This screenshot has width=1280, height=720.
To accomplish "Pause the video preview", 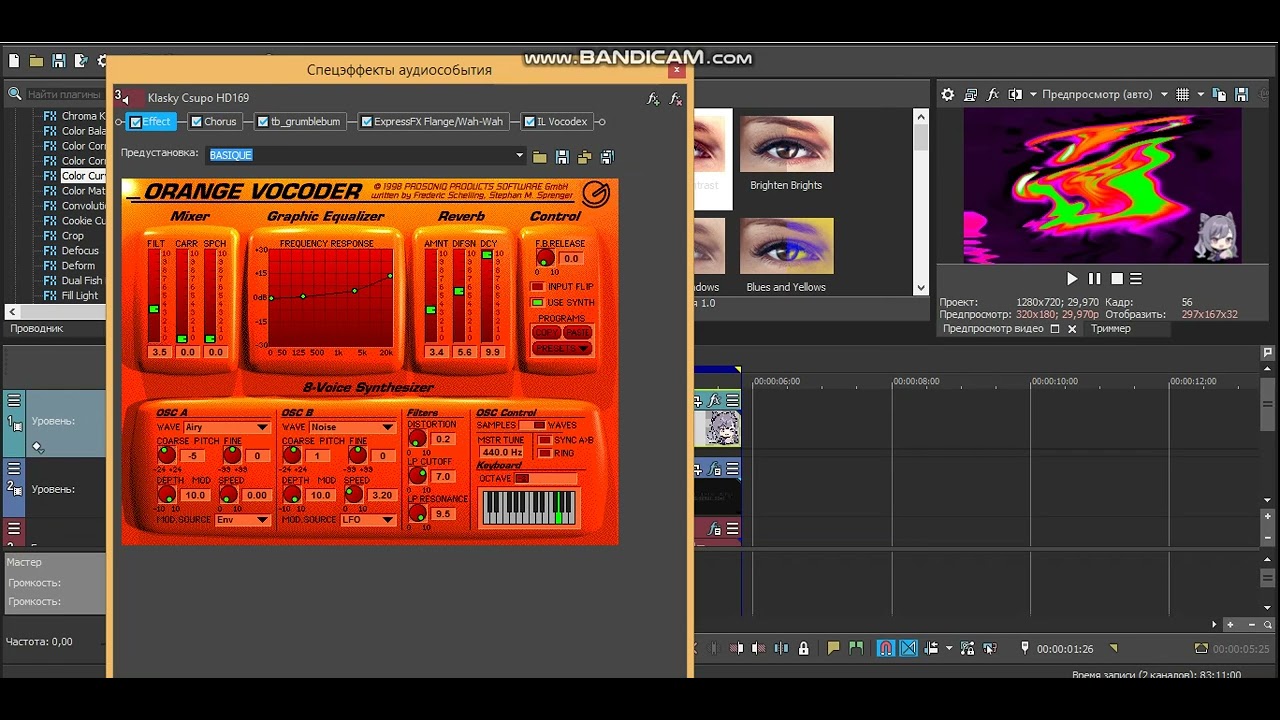I will (1094, 279).
